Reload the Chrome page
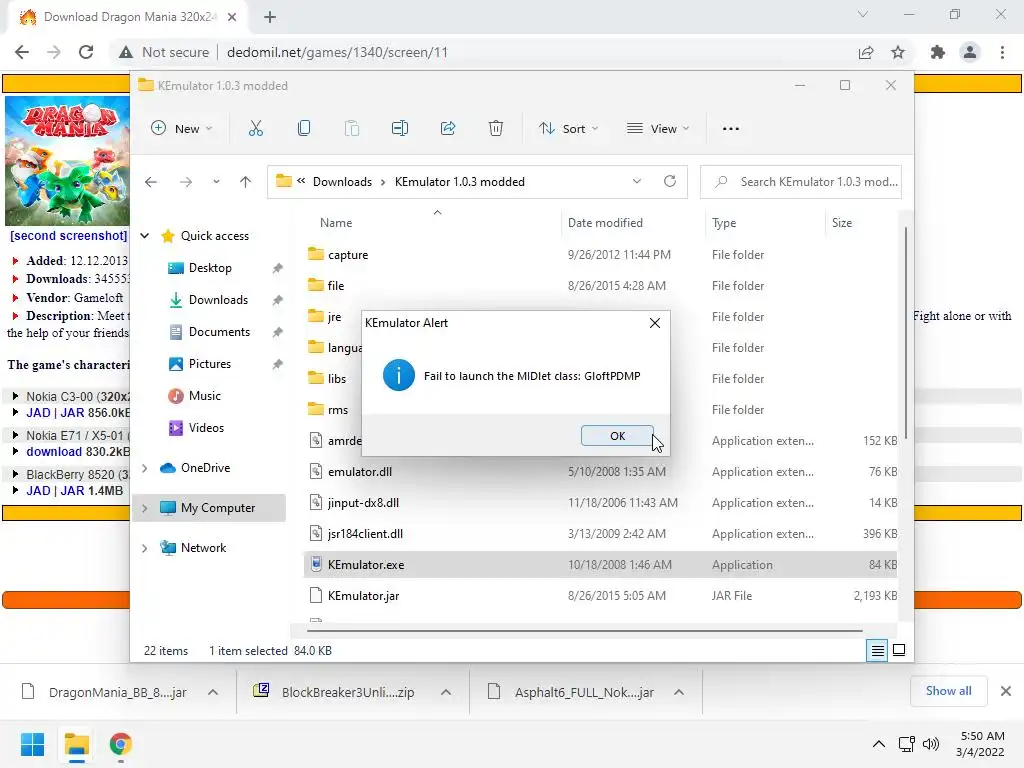This screenshot has width=1024, height=768. tap(86, 52)
